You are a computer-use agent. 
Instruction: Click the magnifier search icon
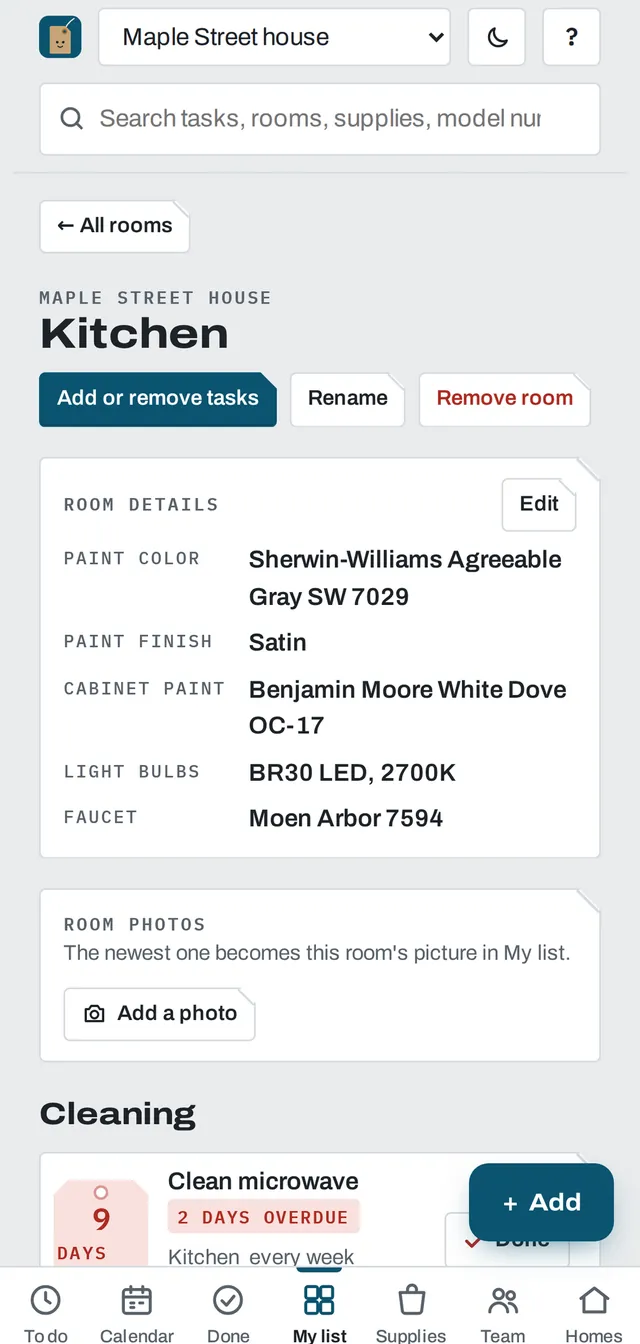tap(72, 119)
